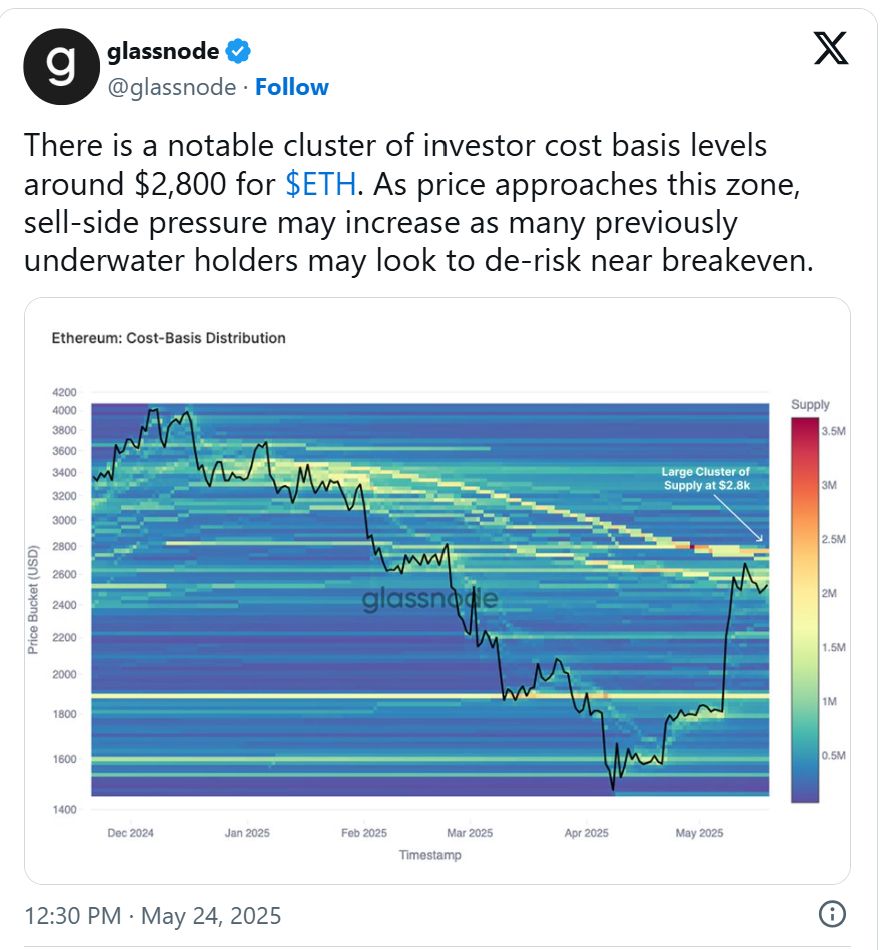
Task: Follow the glassnode account
Action: [291, 87]
